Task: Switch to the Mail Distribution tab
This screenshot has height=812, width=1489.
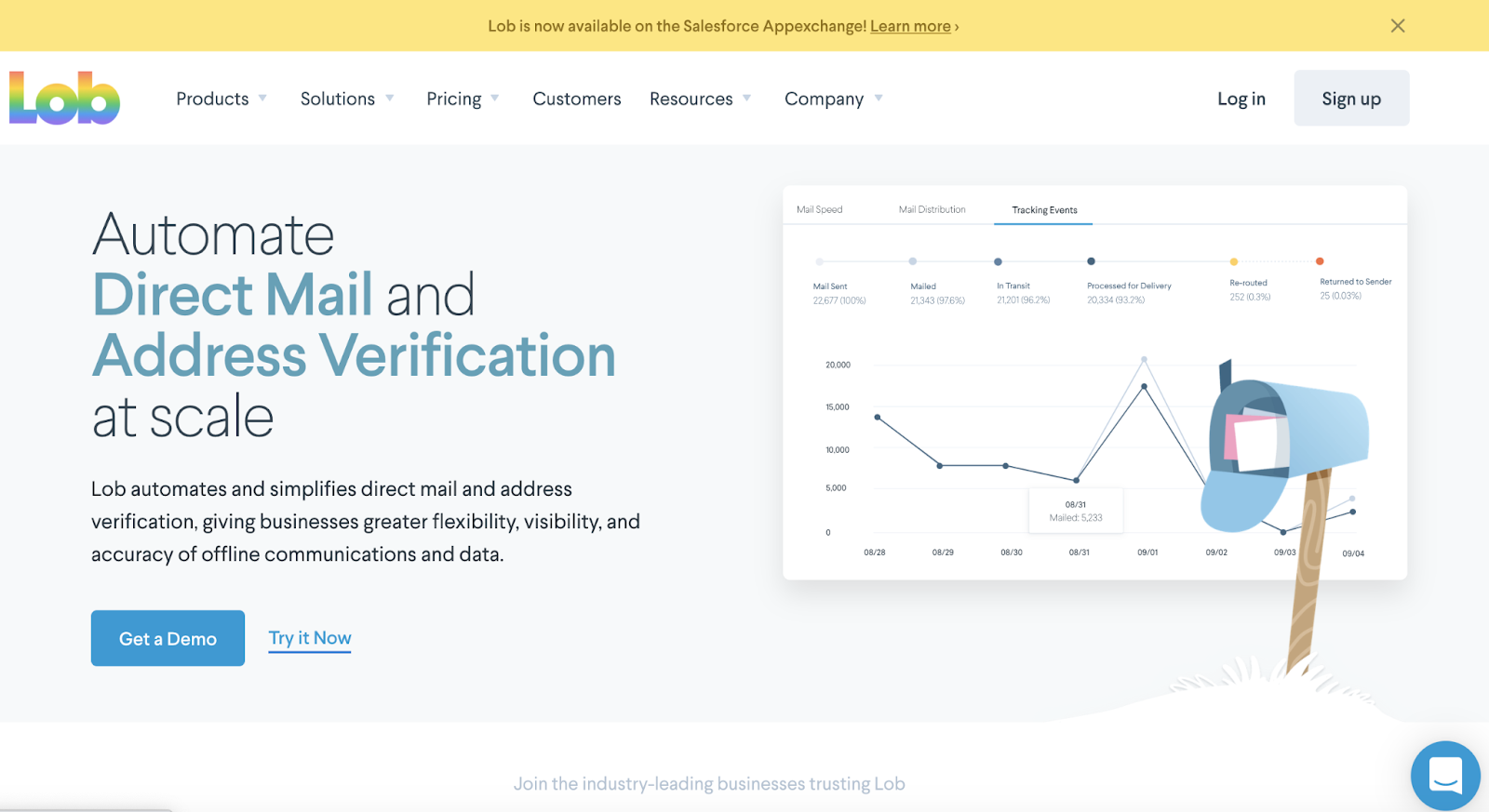Action: point(932,209)
